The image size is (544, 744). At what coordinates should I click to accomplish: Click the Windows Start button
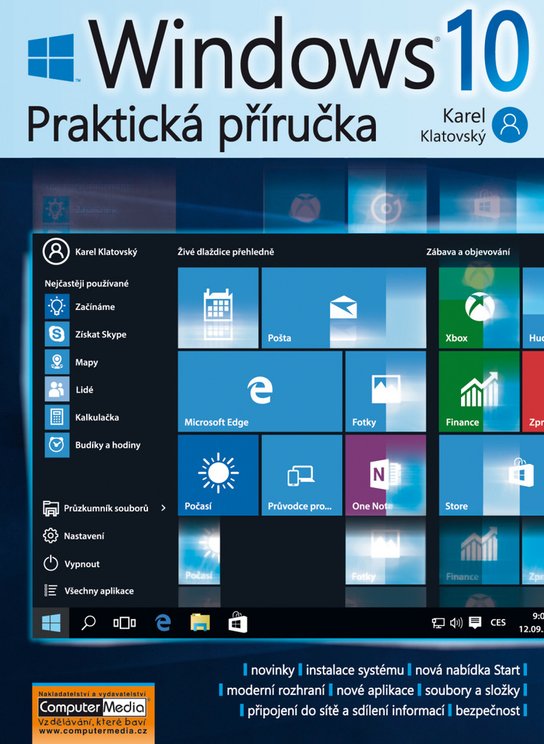coord(51,623)
